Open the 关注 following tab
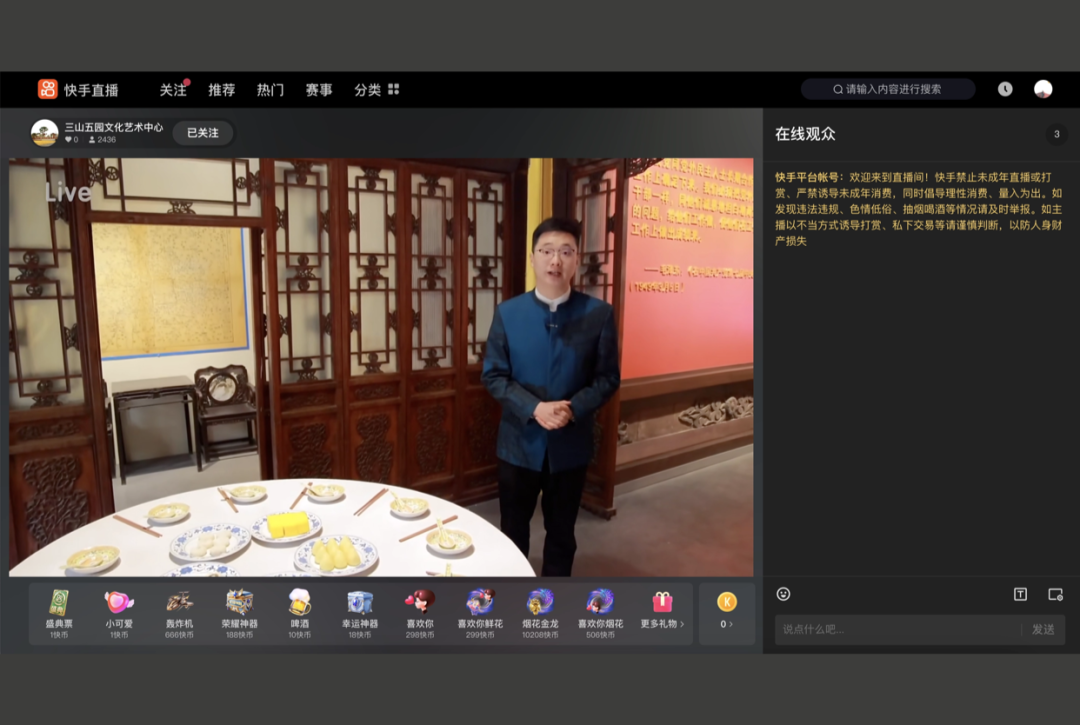 173,89
